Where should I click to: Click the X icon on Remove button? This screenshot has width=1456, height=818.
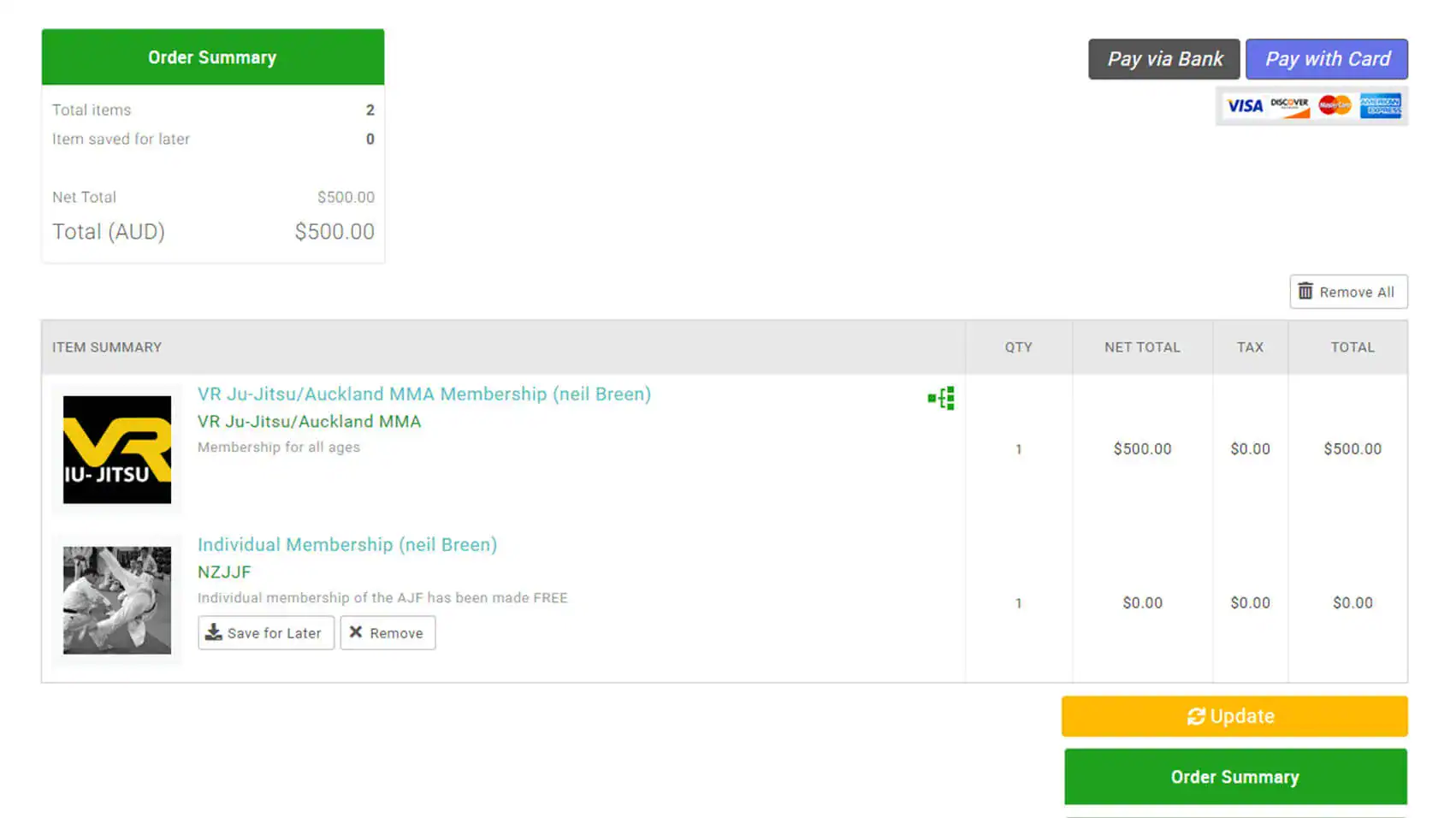click(356, 632)
